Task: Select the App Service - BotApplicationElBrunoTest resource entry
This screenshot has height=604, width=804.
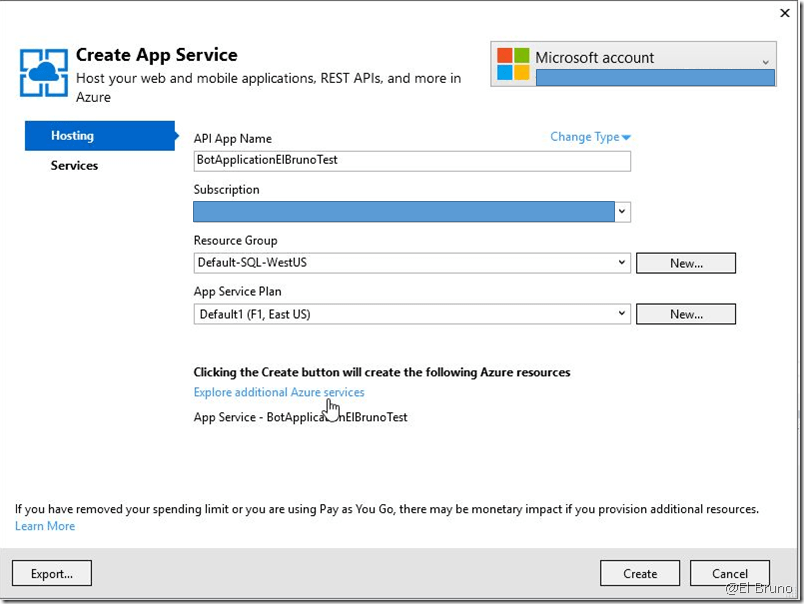Action: 300,417
